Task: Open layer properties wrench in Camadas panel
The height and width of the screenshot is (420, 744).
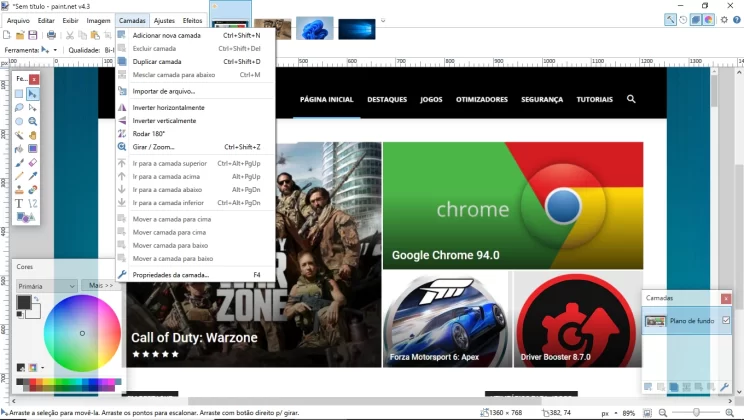Action: click(724, 387)
